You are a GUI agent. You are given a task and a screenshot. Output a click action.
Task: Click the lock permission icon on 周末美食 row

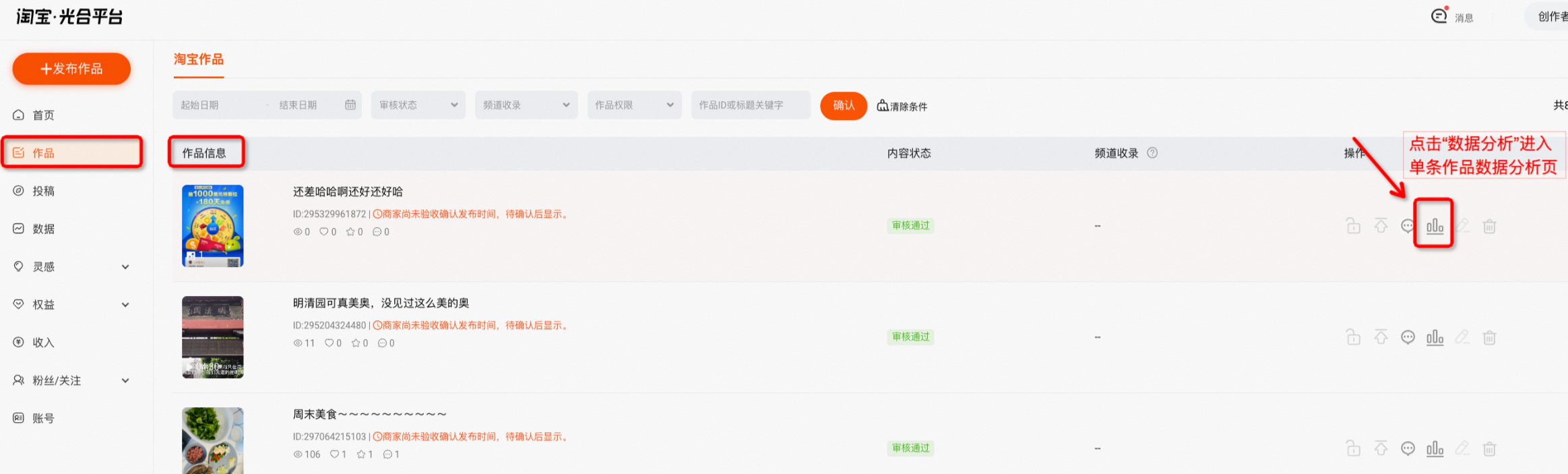click(1353, 448)
